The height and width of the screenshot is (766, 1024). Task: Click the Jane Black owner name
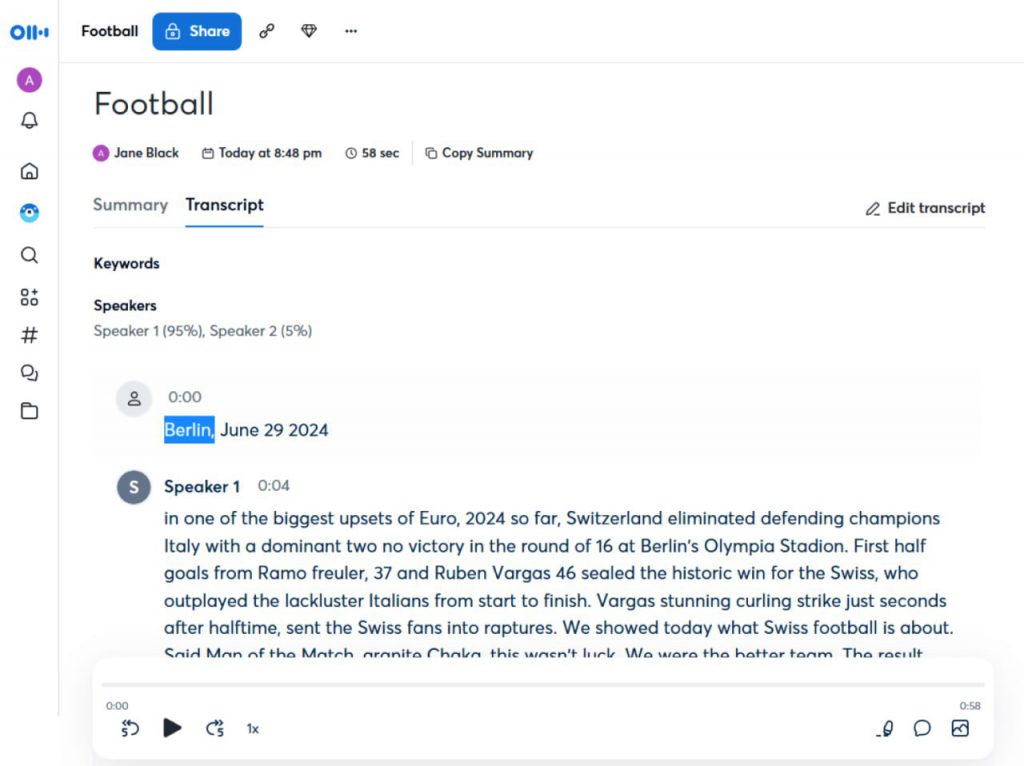click(146, 153)
